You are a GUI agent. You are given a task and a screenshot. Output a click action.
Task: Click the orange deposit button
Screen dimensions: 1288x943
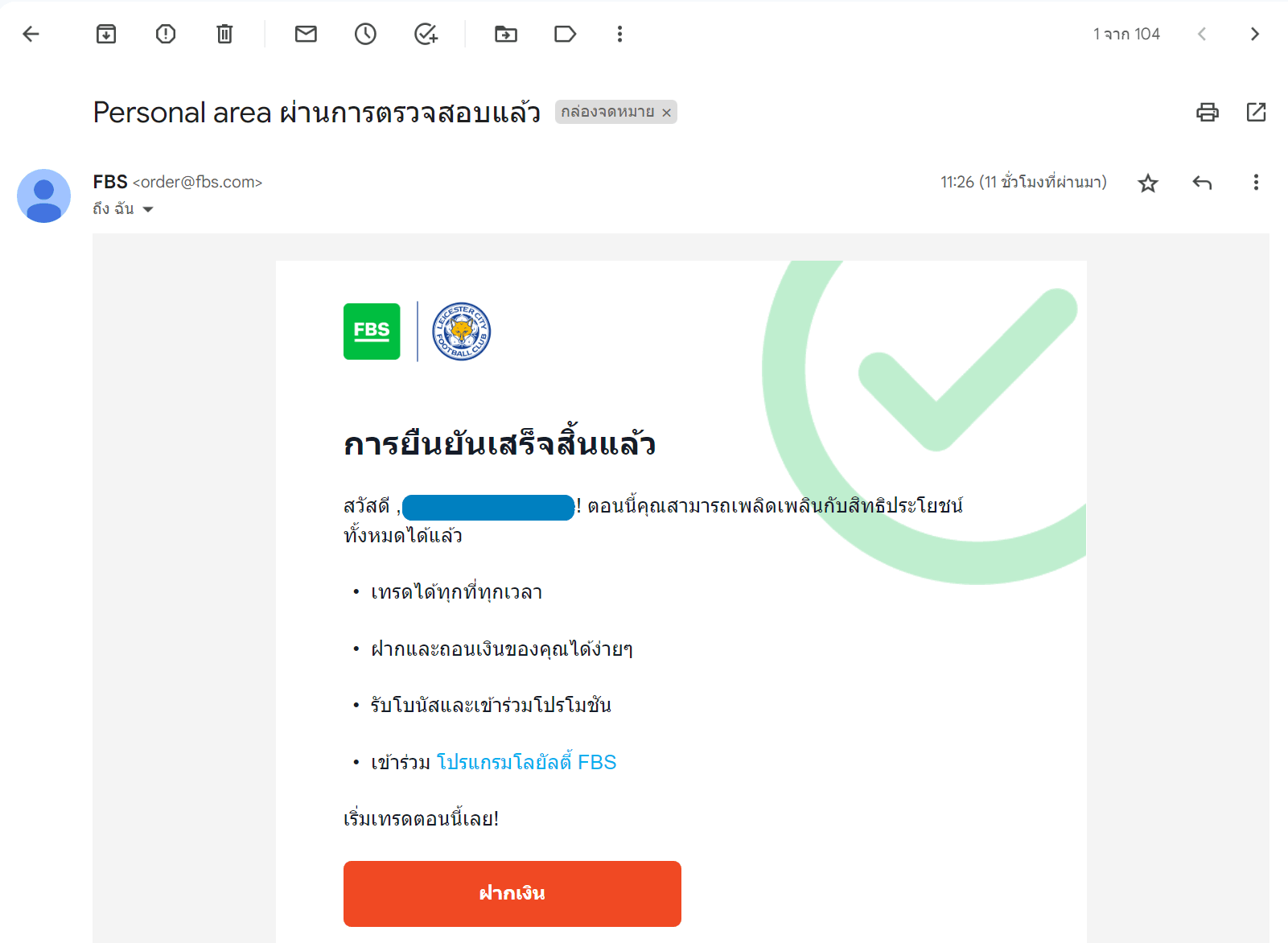tap(512, 894)
